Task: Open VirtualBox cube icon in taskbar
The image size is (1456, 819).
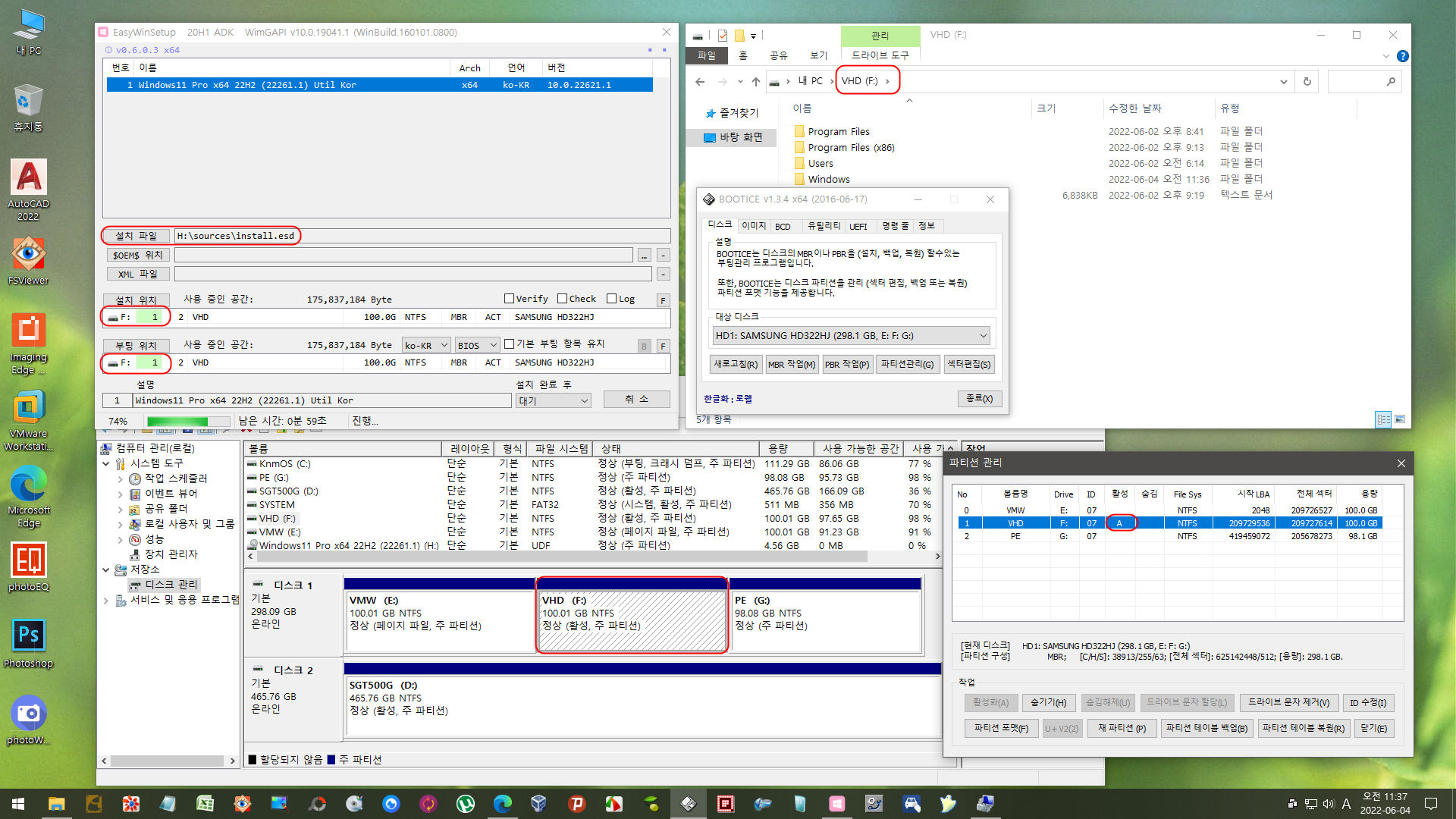Action: click(538, 804)
